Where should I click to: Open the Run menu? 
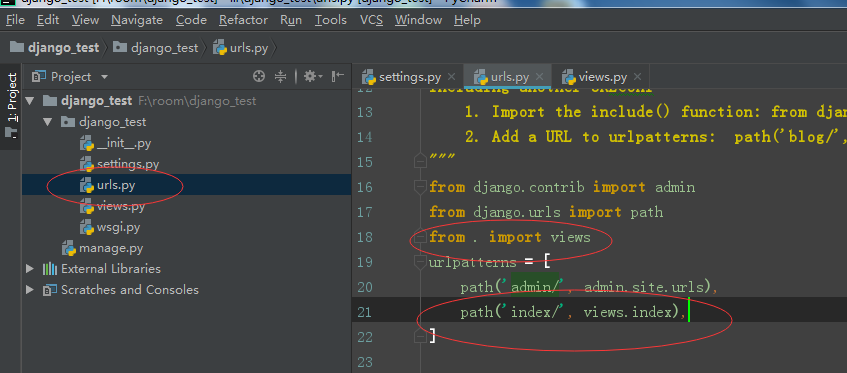291,20
